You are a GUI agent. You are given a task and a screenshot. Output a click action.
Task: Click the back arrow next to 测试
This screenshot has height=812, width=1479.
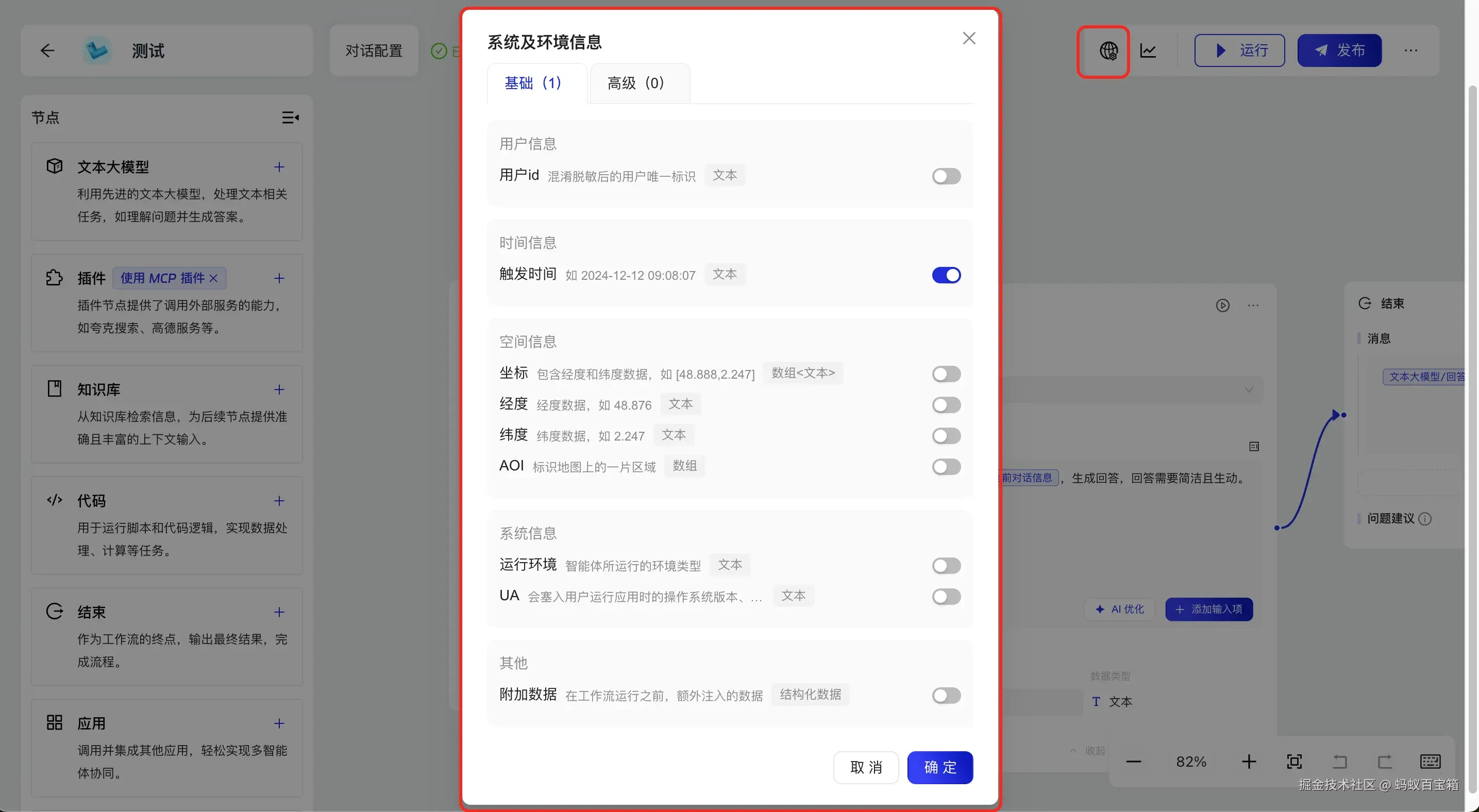pos(47,51)
